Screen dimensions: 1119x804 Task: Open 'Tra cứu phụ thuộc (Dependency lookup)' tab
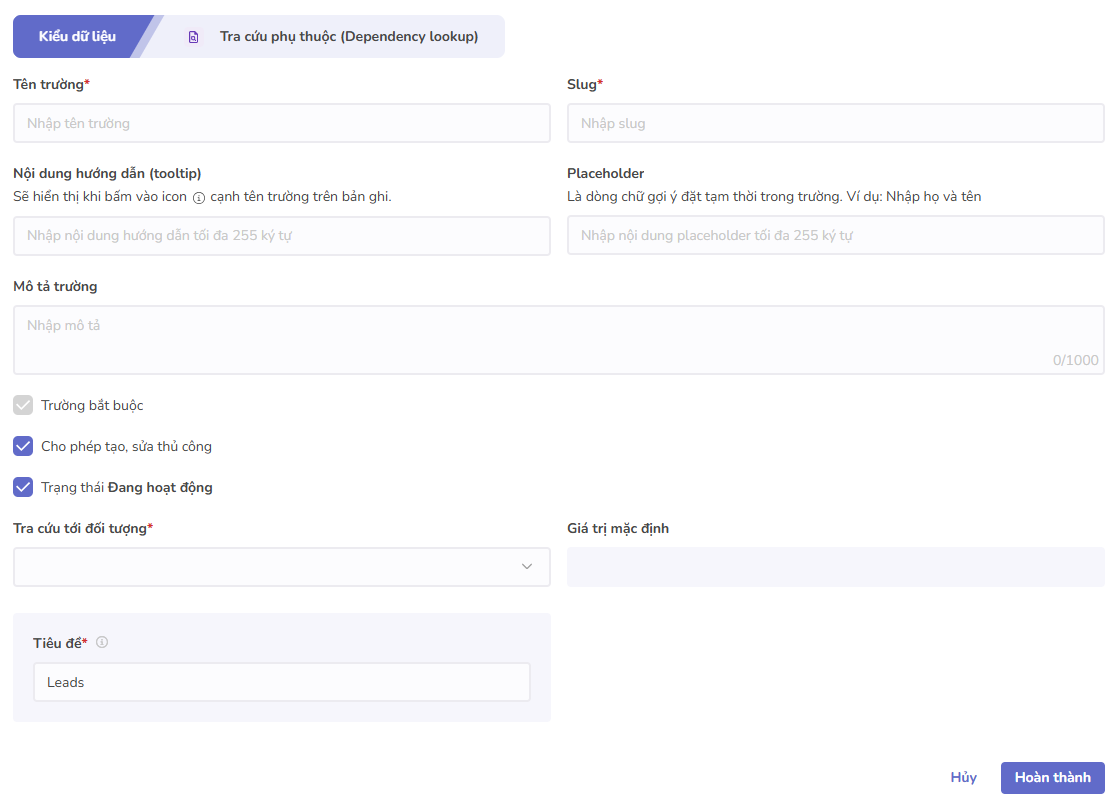click(x=348, y=37)
